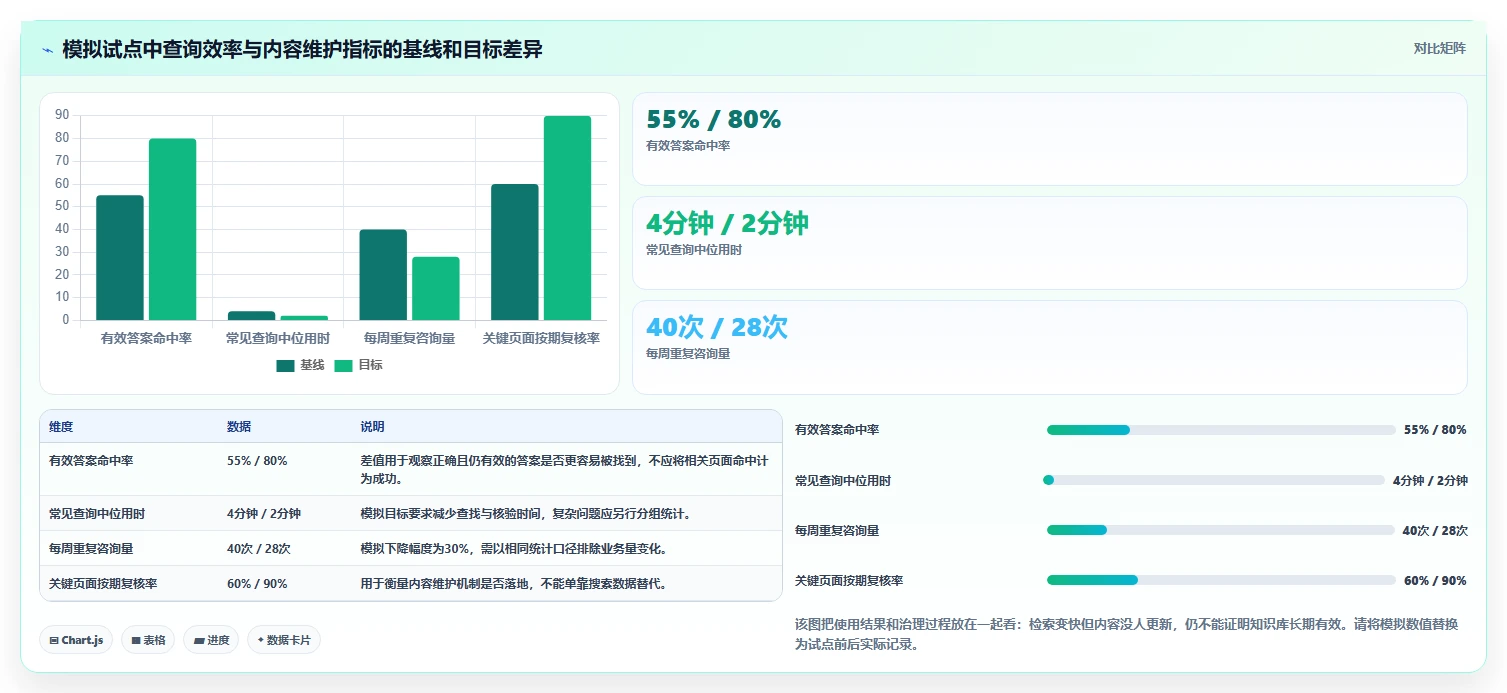Click the 表格 tag label text
Image resolution: width=1507 pixels, height=693 pixels.
point(154,640)
